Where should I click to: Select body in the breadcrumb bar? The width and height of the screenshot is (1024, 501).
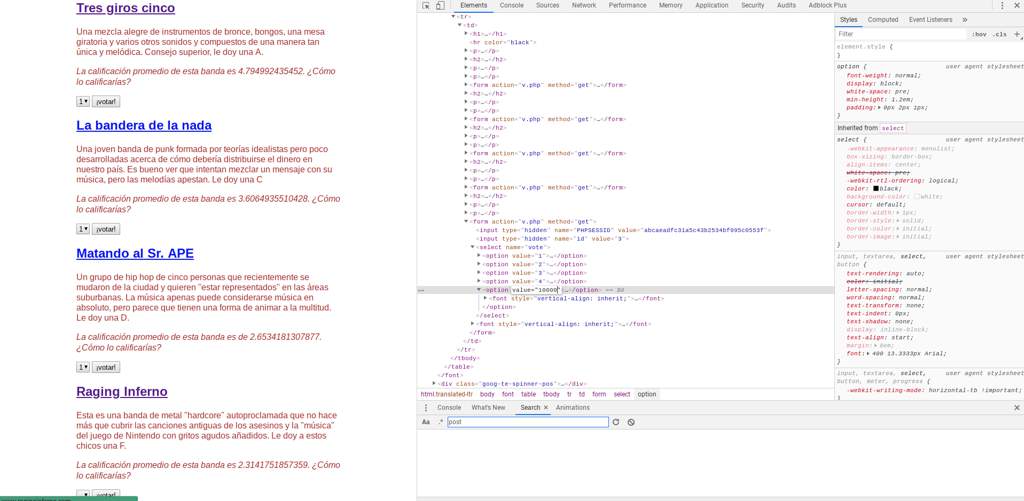[x=487, y=395]
